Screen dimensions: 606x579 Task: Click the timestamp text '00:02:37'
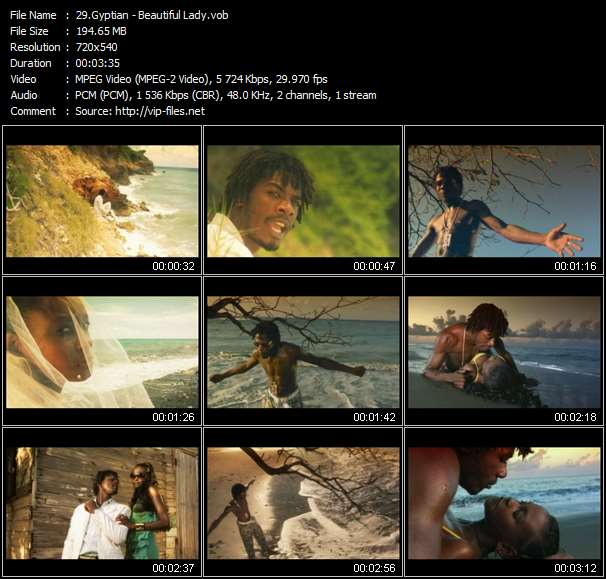(174, 568)
